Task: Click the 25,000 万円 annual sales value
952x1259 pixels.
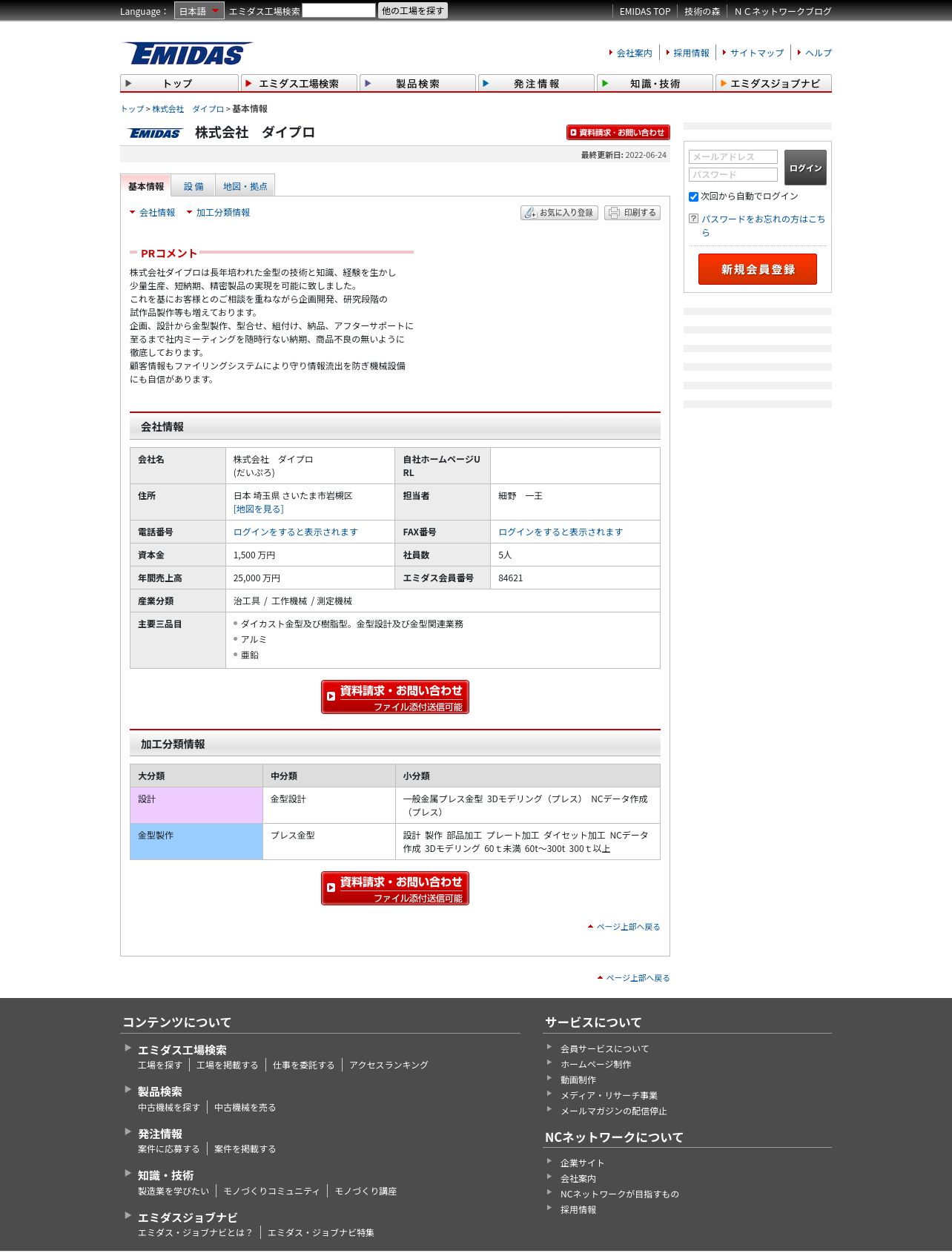Action: (x=257, y=578)
